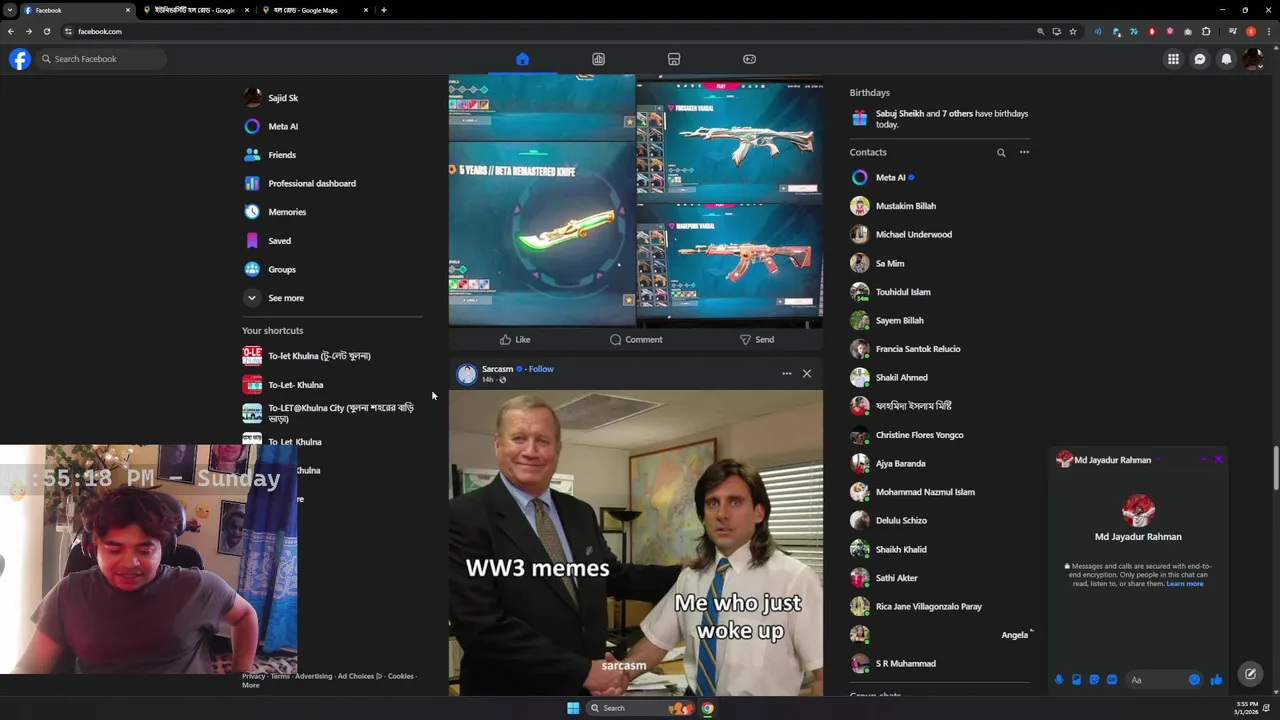Open chat with Delulu Schizo
Image resolution: width=1280 pixels, height=720 pixels.
pos(940,521)
